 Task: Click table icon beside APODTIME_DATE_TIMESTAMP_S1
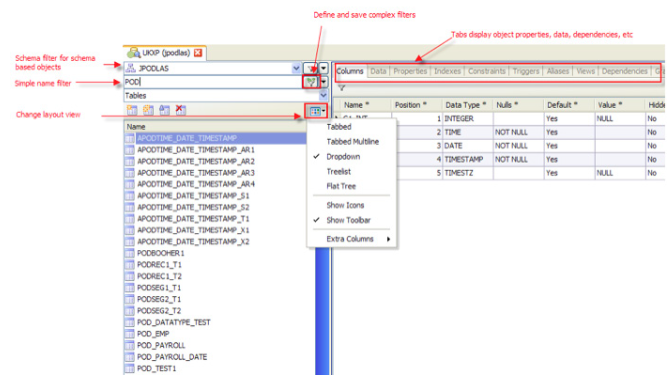[x=129, y=196]
